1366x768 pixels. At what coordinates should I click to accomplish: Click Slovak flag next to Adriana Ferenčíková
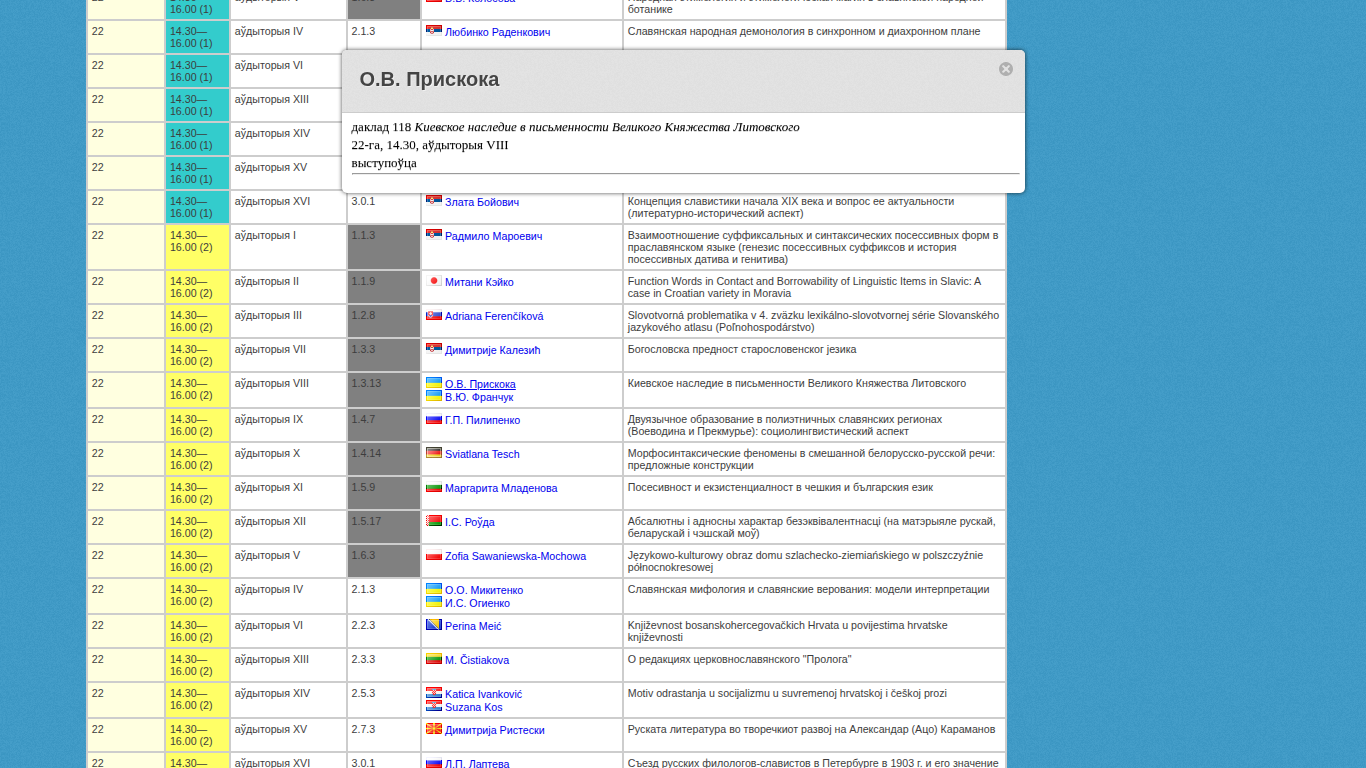pyautogui.click(x=434, y=315)
